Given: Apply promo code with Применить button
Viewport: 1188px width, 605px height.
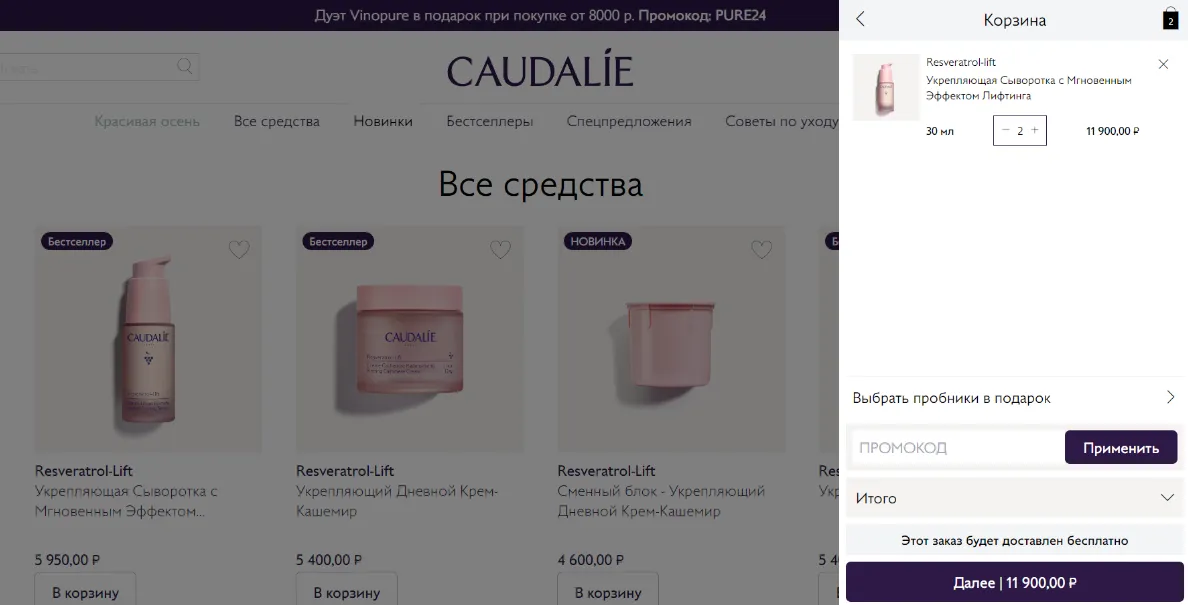Looking at the screenshot, I should (x=1121, y=448).
